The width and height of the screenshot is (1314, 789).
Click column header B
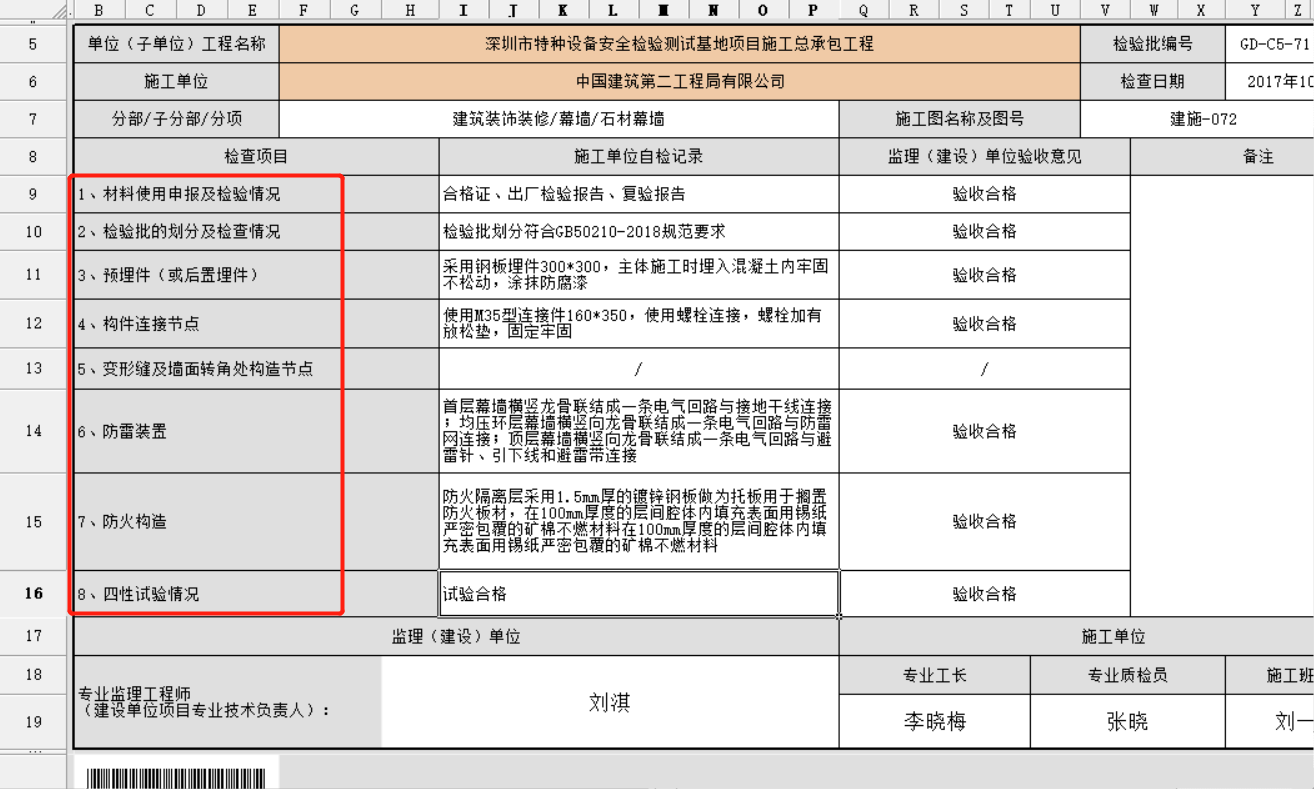98,10
